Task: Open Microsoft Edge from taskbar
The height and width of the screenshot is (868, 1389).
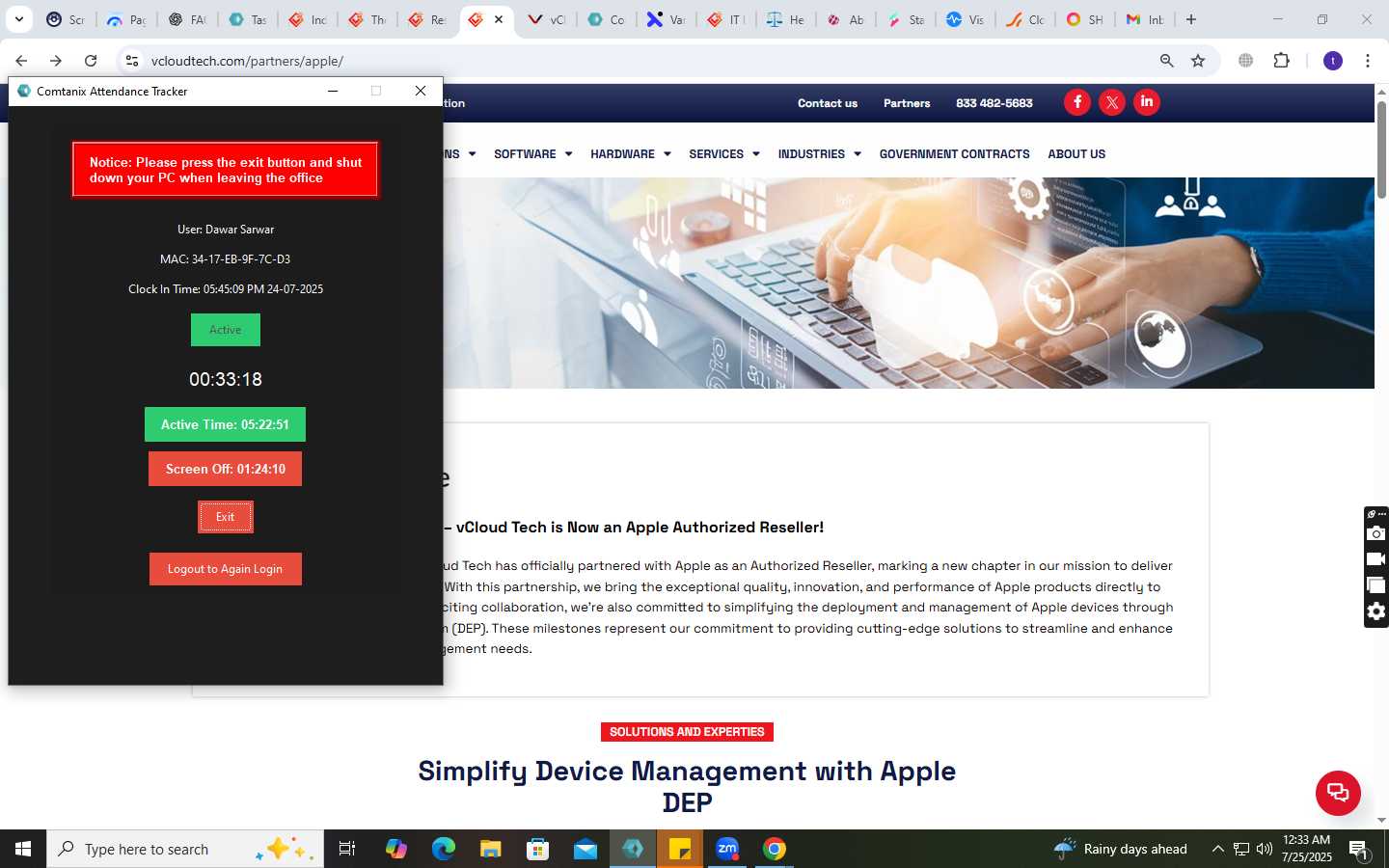Action: [443, 849]
